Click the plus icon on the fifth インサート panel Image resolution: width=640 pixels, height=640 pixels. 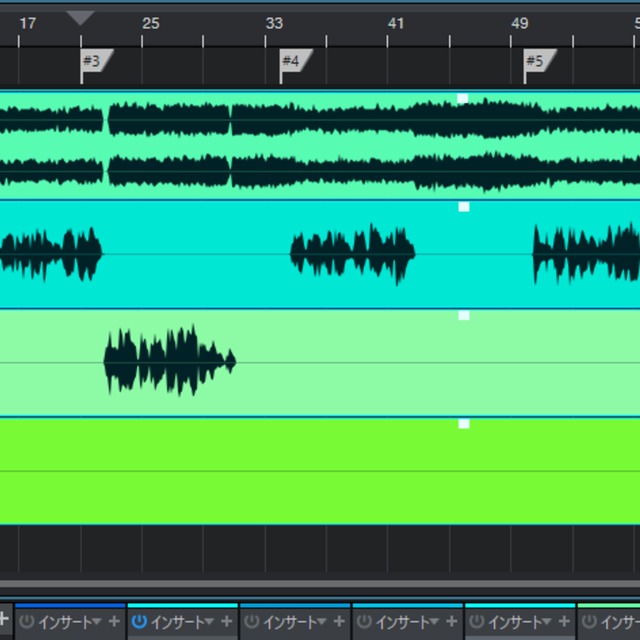pyautogui.click(x=563, y=622)
